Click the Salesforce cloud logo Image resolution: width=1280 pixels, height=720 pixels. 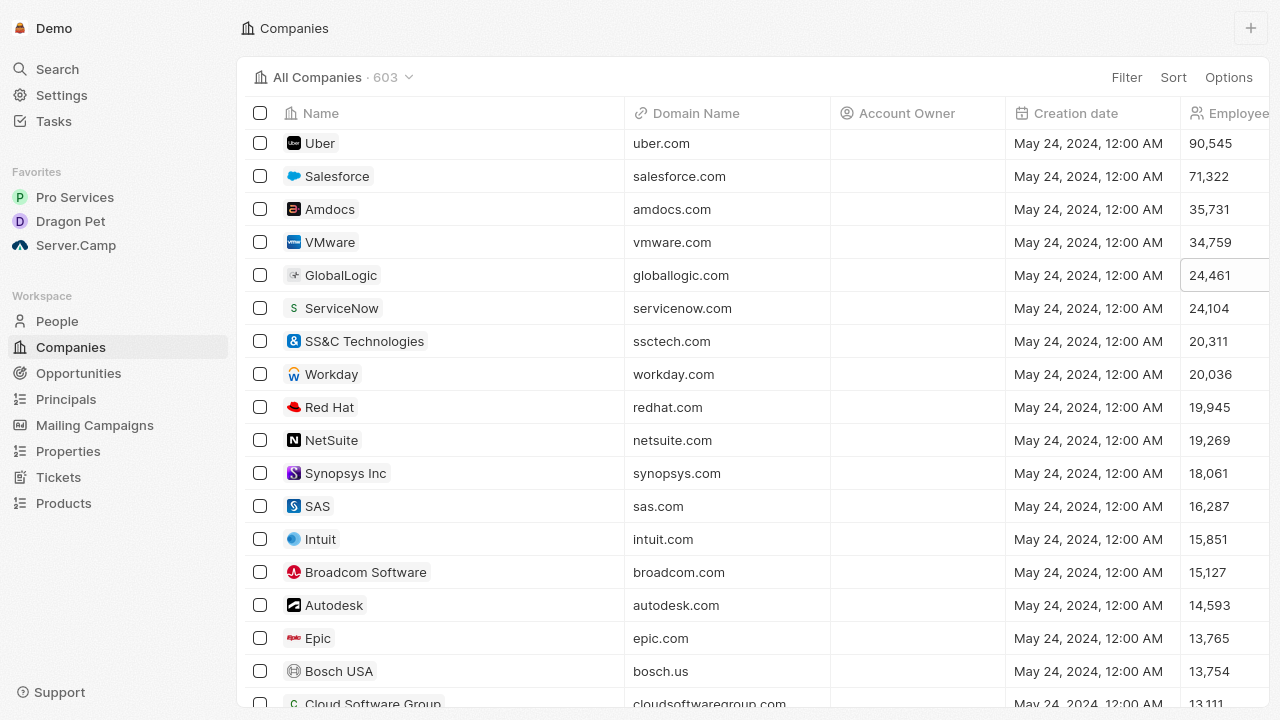[294, 176]
